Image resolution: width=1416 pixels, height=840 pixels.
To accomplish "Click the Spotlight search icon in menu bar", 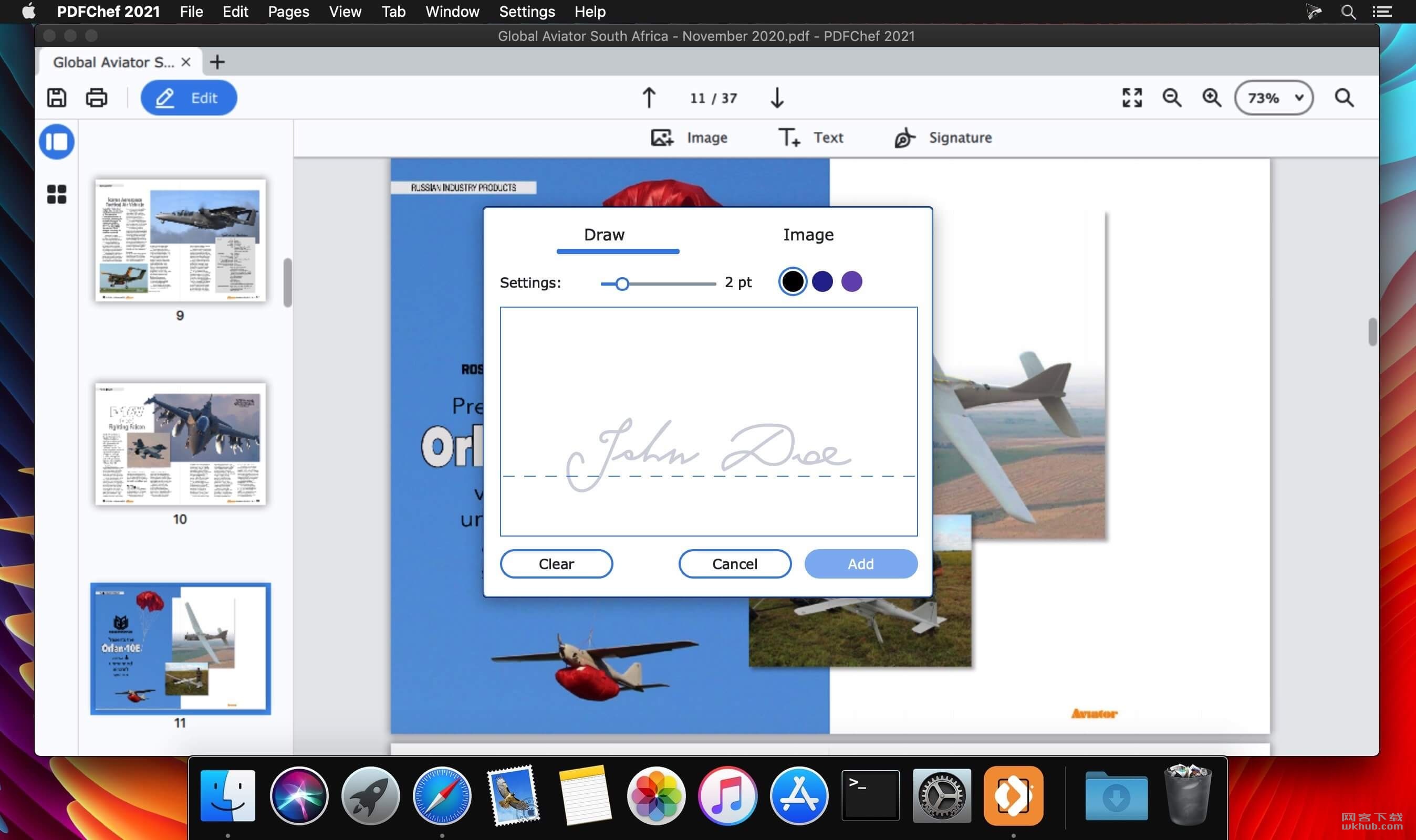I will [1348, 12].
